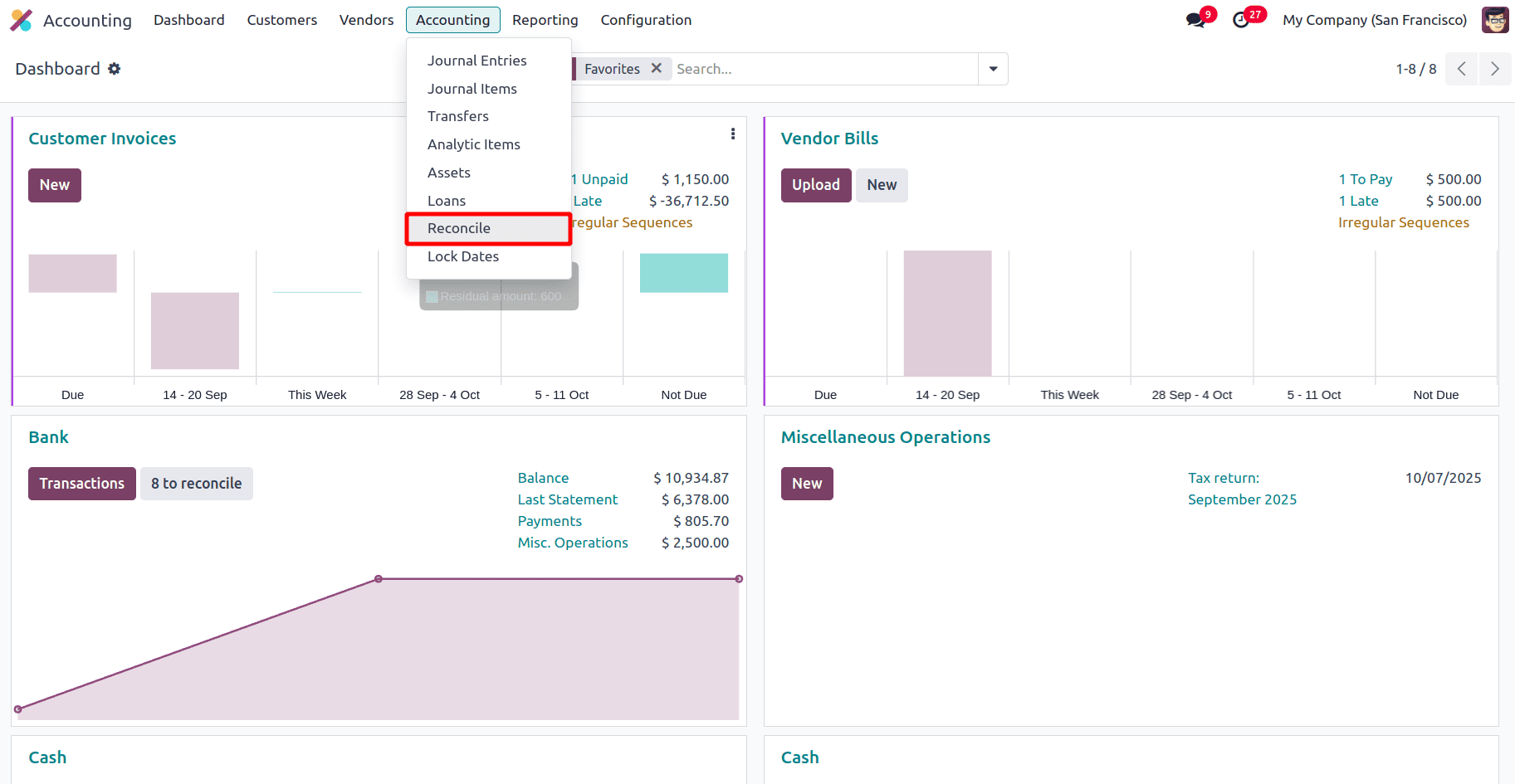
Task: Open the company switcher My Company (San Francisco)
Action: [1375, 20]
